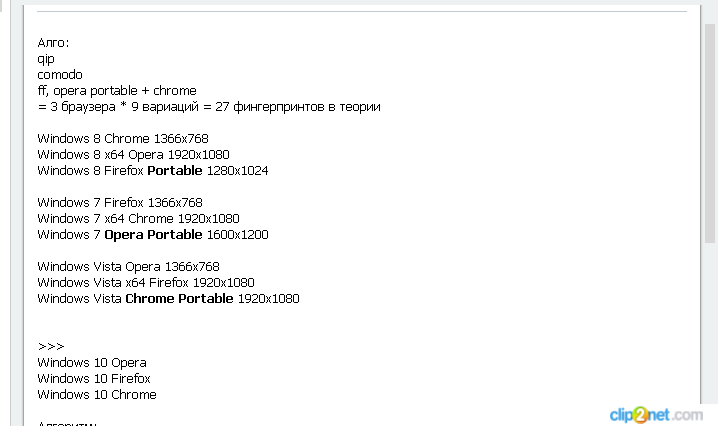Click the 'Windows 8 x64 Opera 1920x1080' line
Screen dimensions: 718x426
click(133, 154)
